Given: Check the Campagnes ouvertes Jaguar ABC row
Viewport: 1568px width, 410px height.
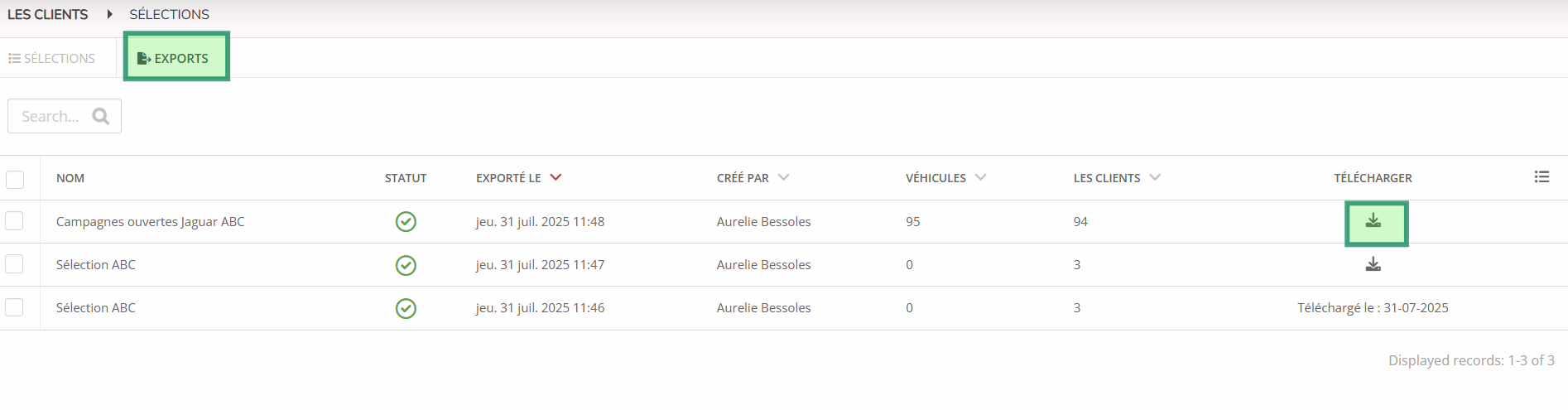Looking at the screenshot, I should (x=14, y=221).
